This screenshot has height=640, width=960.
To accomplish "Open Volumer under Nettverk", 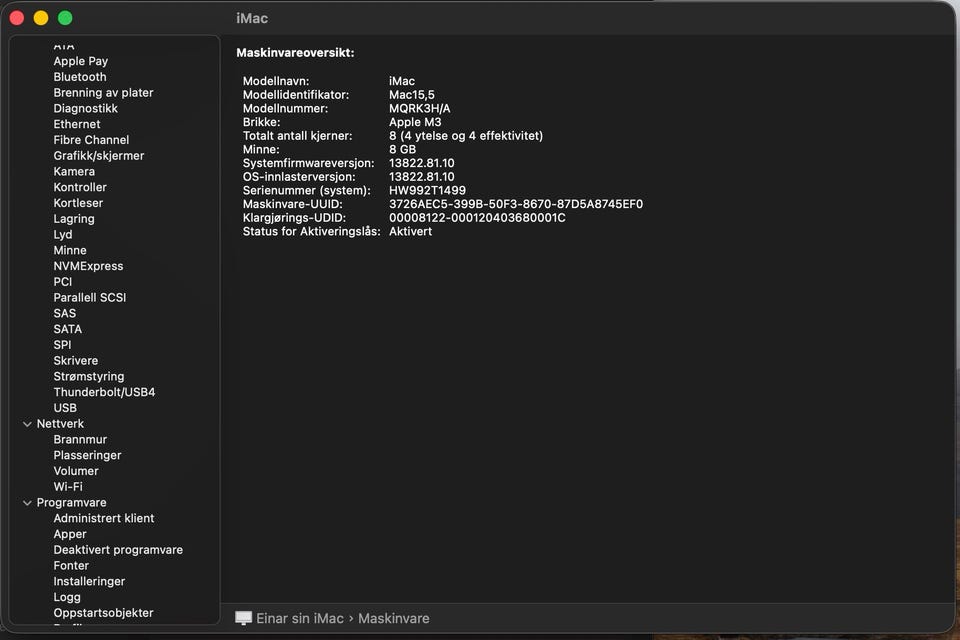I will 75,471.
